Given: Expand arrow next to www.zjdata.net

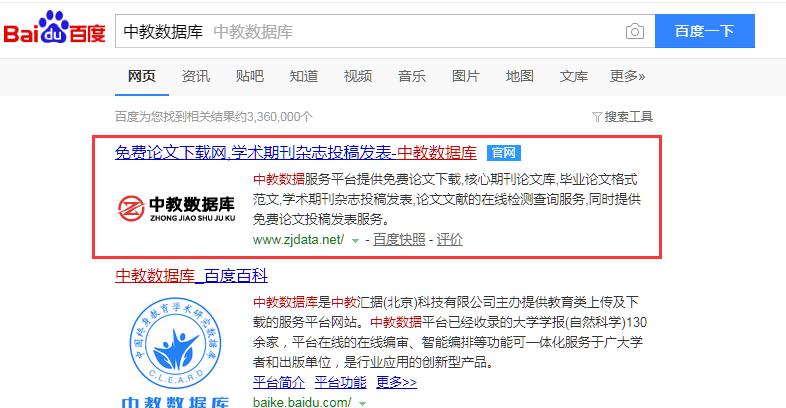Looking at the screenshot, I should 355,241.
